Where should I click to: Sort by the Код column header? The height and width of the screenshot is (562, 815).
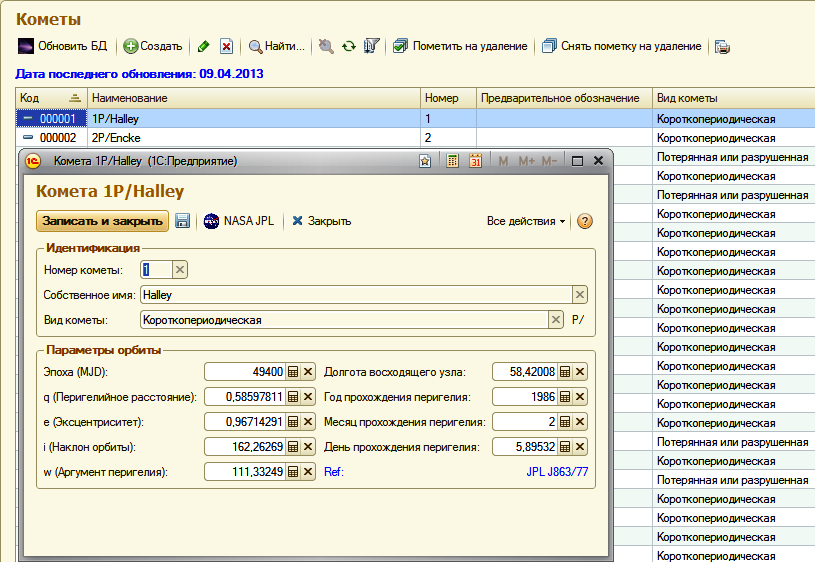(x=51, y=98)
